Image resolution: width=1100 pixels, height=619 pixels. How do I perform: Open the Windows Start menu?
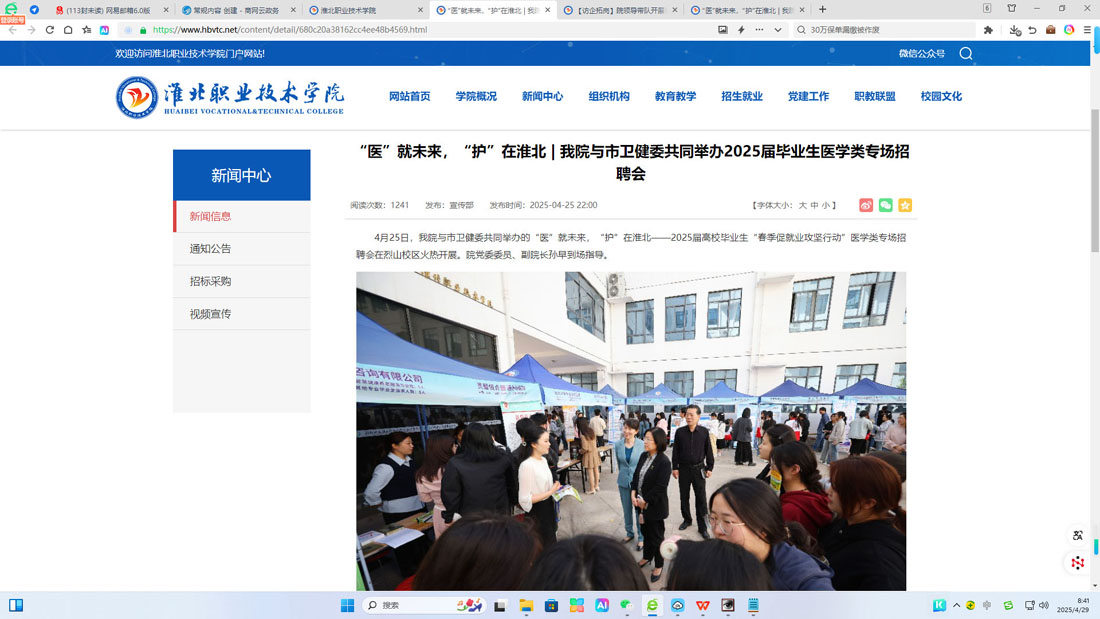[x=347, y=605]
